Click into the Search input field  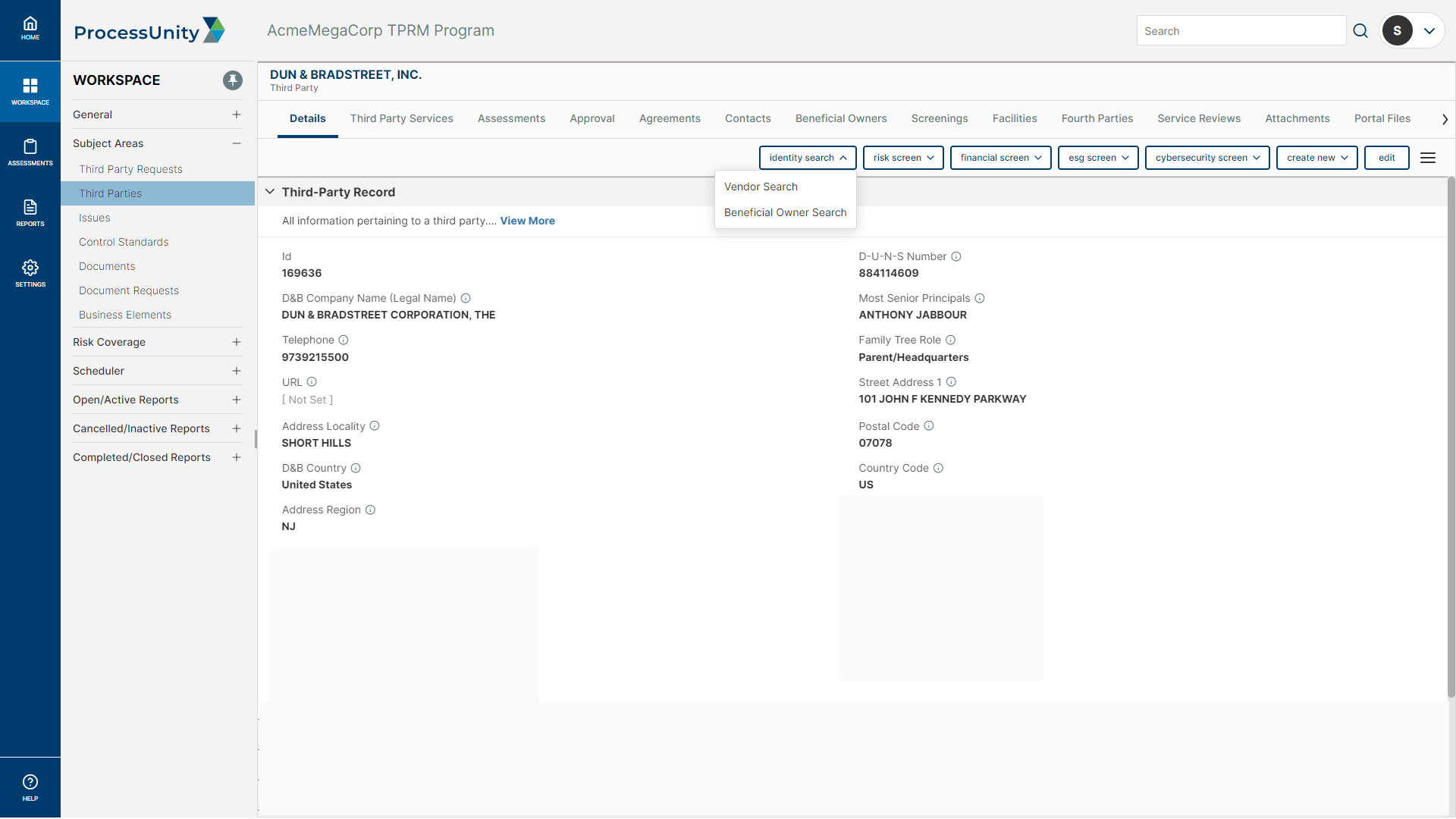(x=1241, y=31)
